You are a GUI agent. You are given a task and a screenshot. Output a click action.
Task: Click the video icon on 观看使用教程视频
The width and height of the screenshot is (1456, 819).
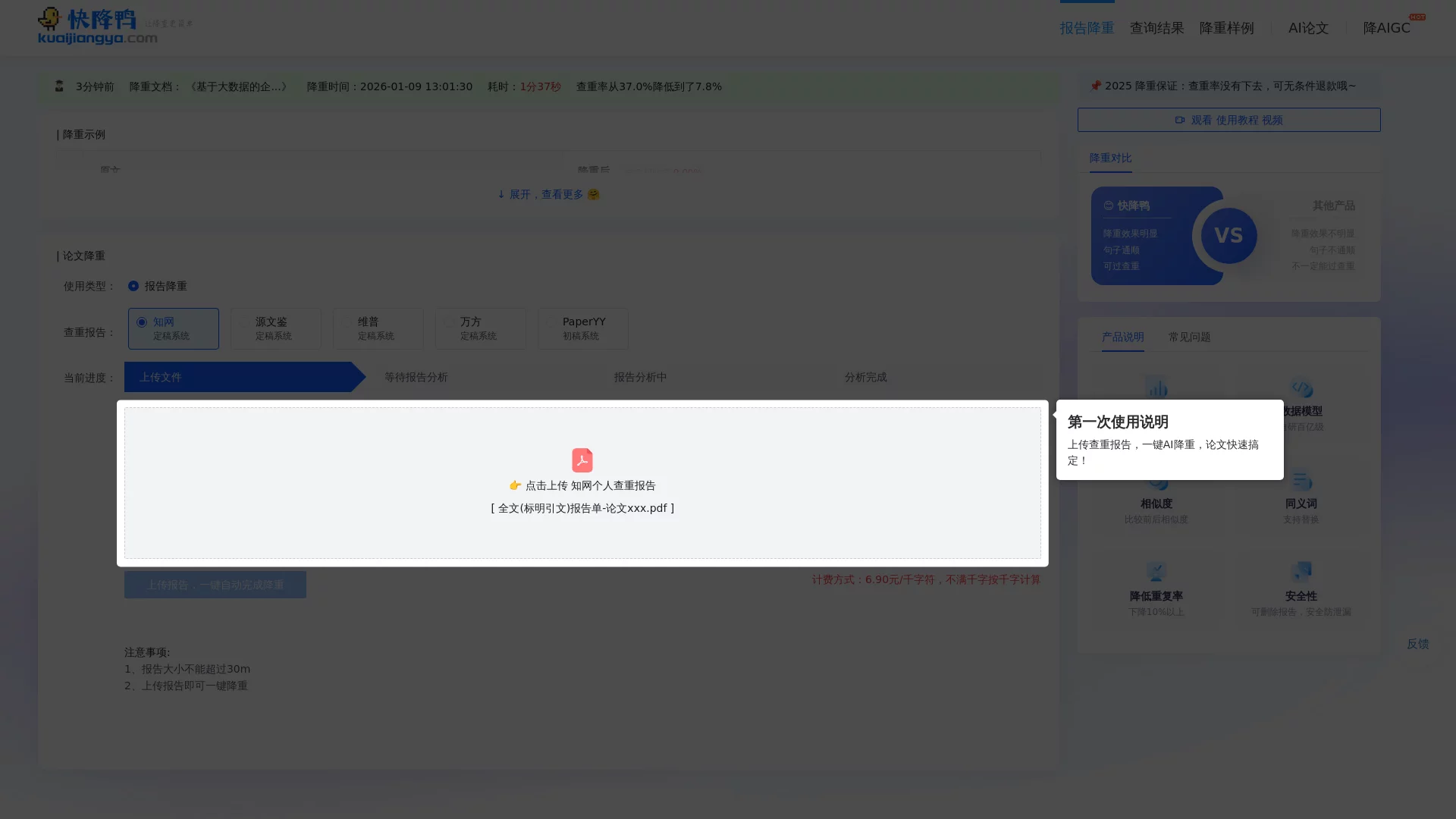tap(1181, 120)
